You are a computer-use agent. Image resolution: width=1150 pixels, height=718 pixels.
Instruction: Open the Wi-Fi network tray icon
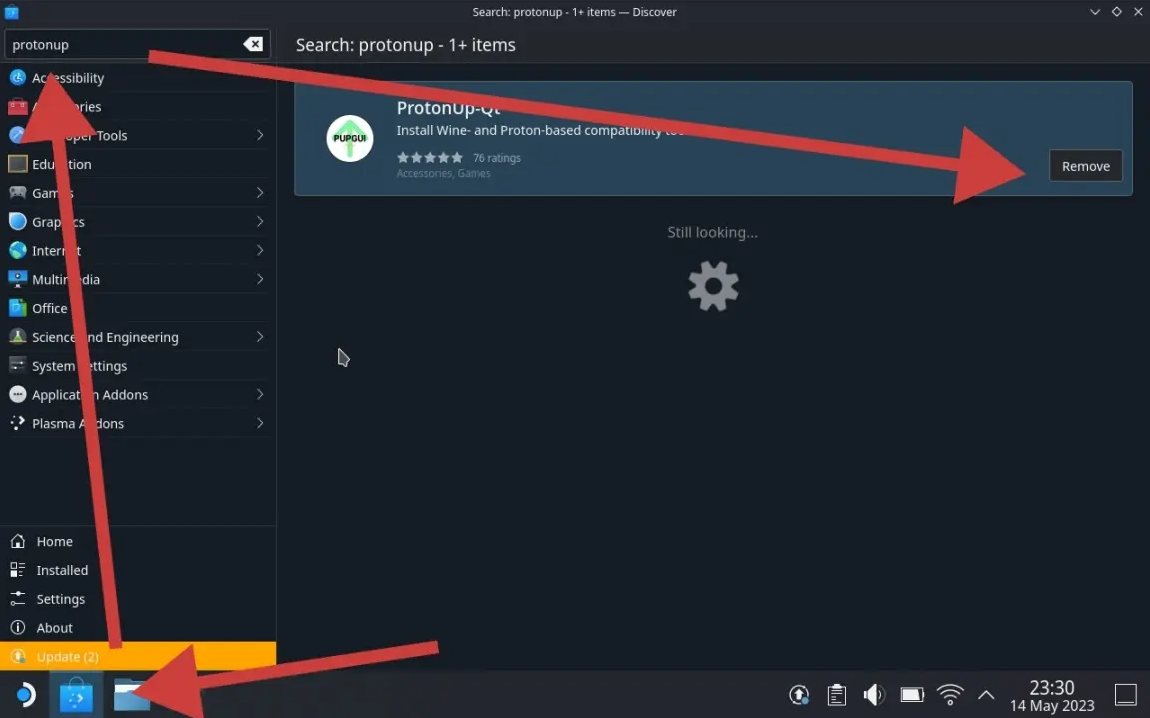[950, 695]
